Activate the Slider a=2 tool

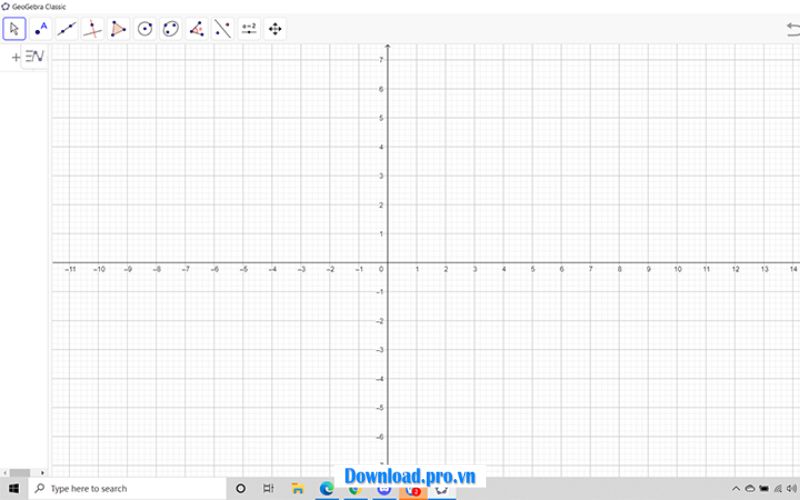point(249,29)
